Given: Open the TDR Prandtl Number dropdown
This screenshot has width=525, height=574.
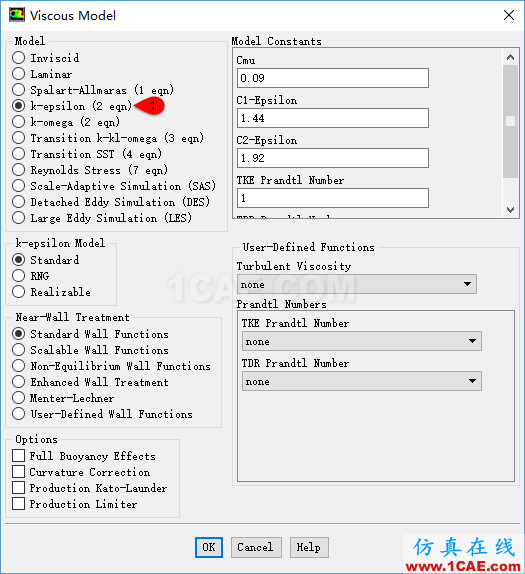Looking at the screenshot, I should (x=361, y=381).
